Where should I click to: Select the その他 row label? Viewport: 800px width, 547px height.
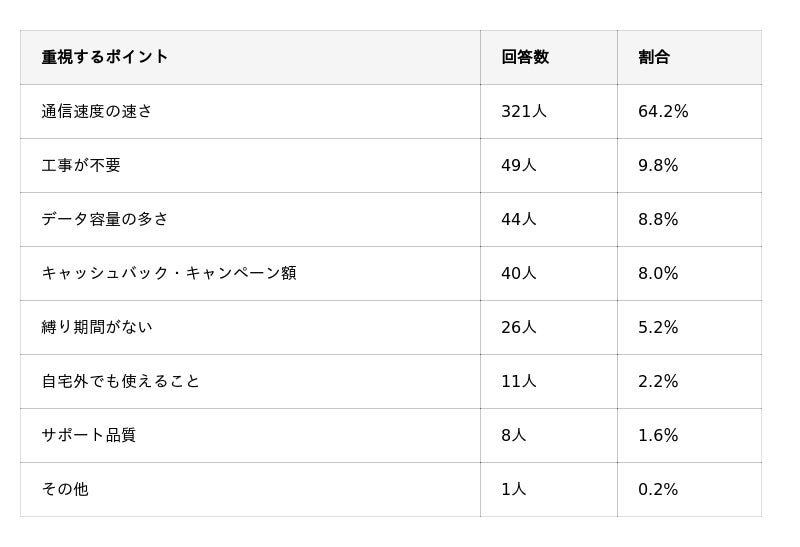(x=65, y=489)
